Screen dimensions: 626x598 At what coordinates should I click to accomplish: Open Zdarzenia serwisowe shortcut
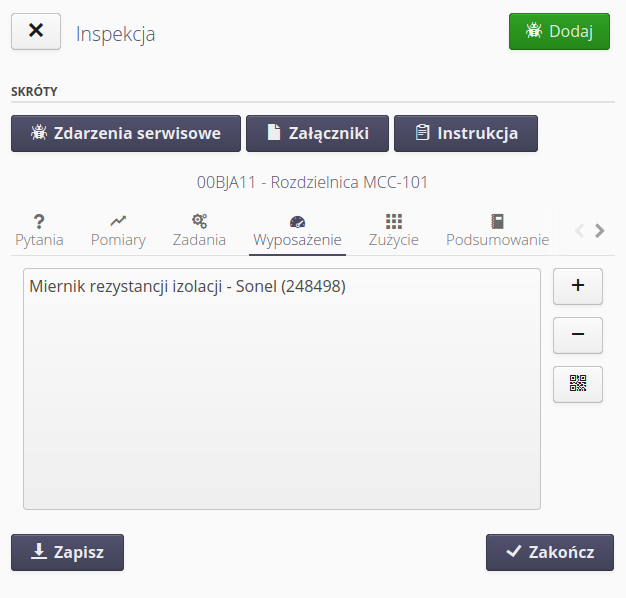[x=126, y=133]
